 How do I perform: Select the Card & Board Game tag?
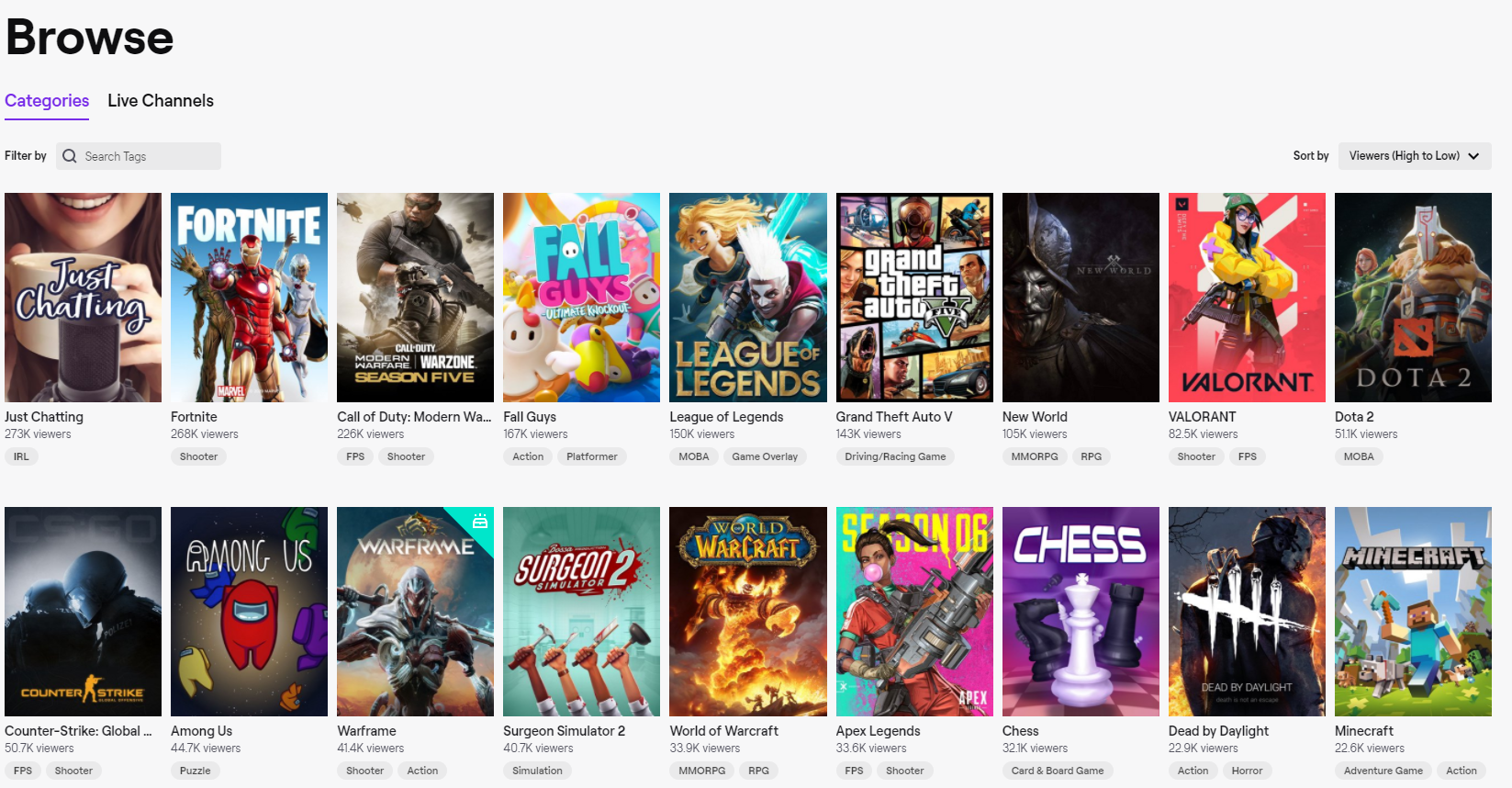point(1058,771)
